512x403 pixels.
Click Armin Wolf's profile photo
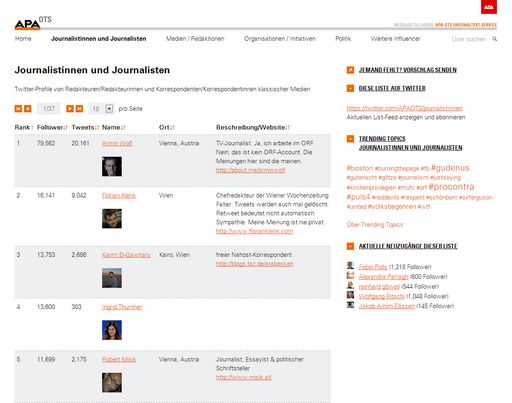tap(112, 166)
